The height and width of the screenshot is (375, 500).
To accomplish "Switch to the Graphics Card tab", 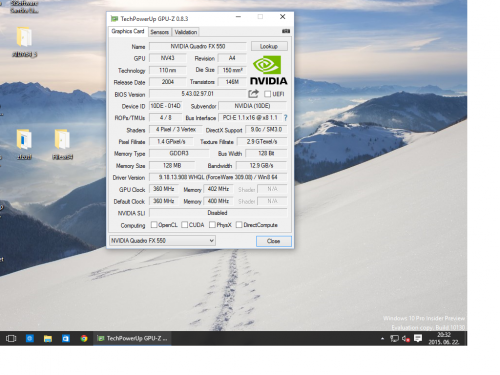I will [x=128, y=31].
